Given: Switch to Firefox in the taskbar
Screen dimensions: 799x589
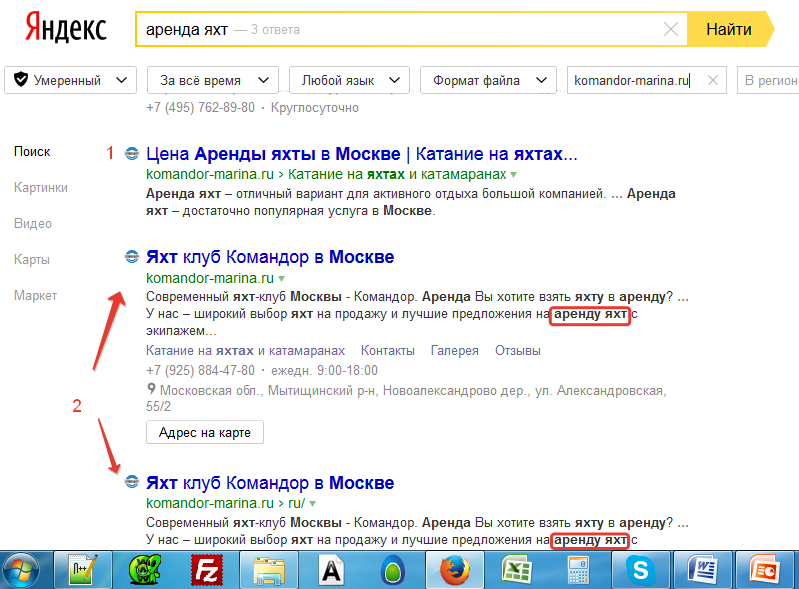Looking at the screenshot, I should point(455,570).
